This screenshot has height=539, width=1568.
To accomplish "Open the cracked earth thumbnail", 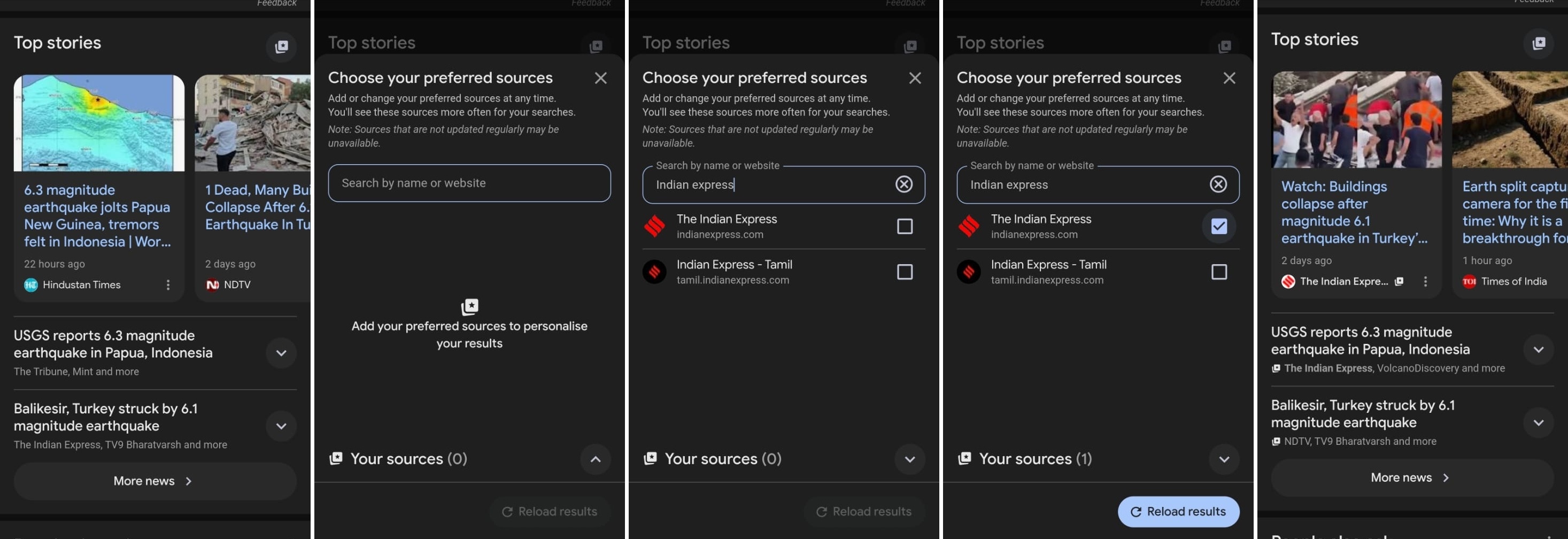I will pyautogui.click(x=1510, y=119).
